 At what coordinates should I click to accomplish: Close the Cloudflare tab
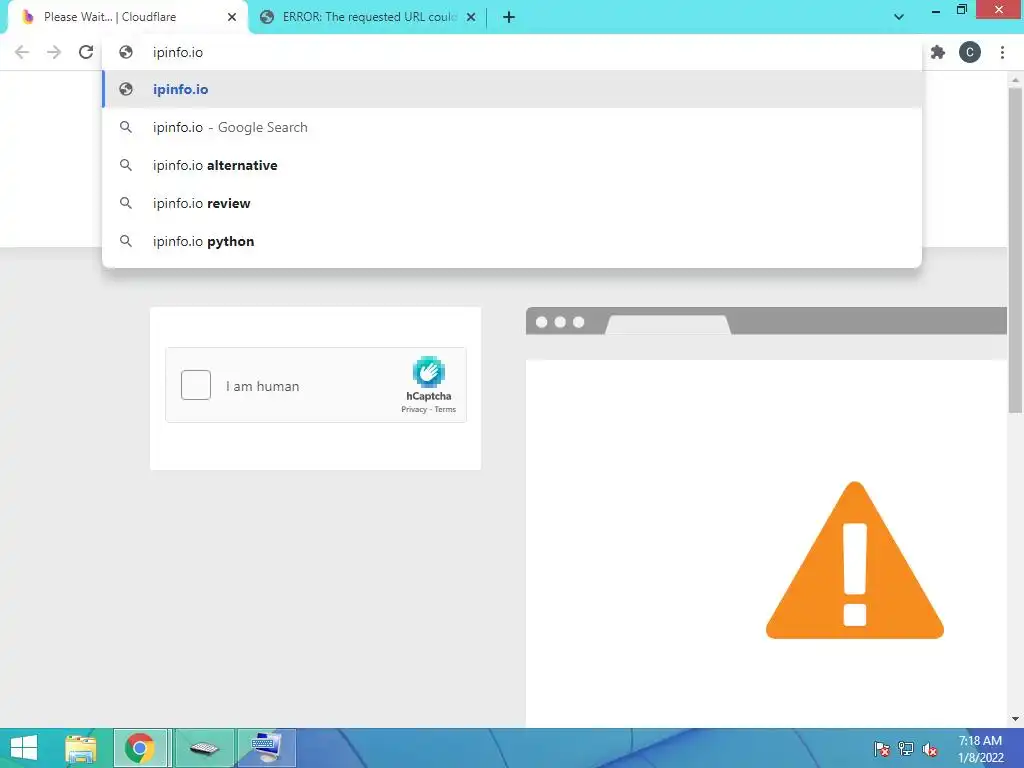232,17
